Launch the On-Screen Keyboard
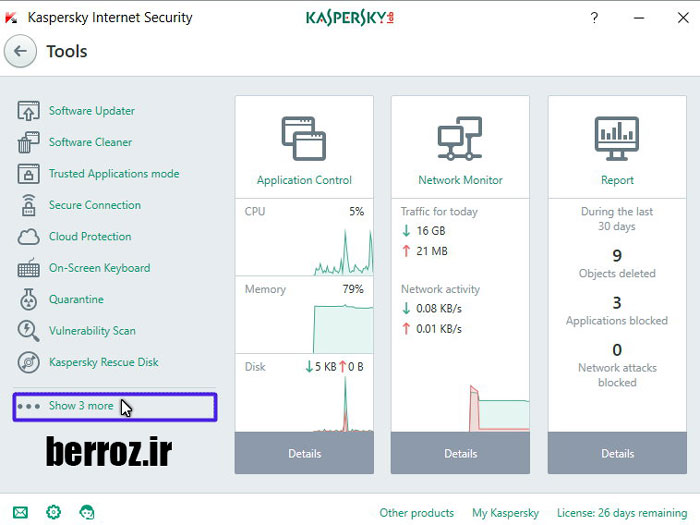700x525 pixels. click(100, 268)
